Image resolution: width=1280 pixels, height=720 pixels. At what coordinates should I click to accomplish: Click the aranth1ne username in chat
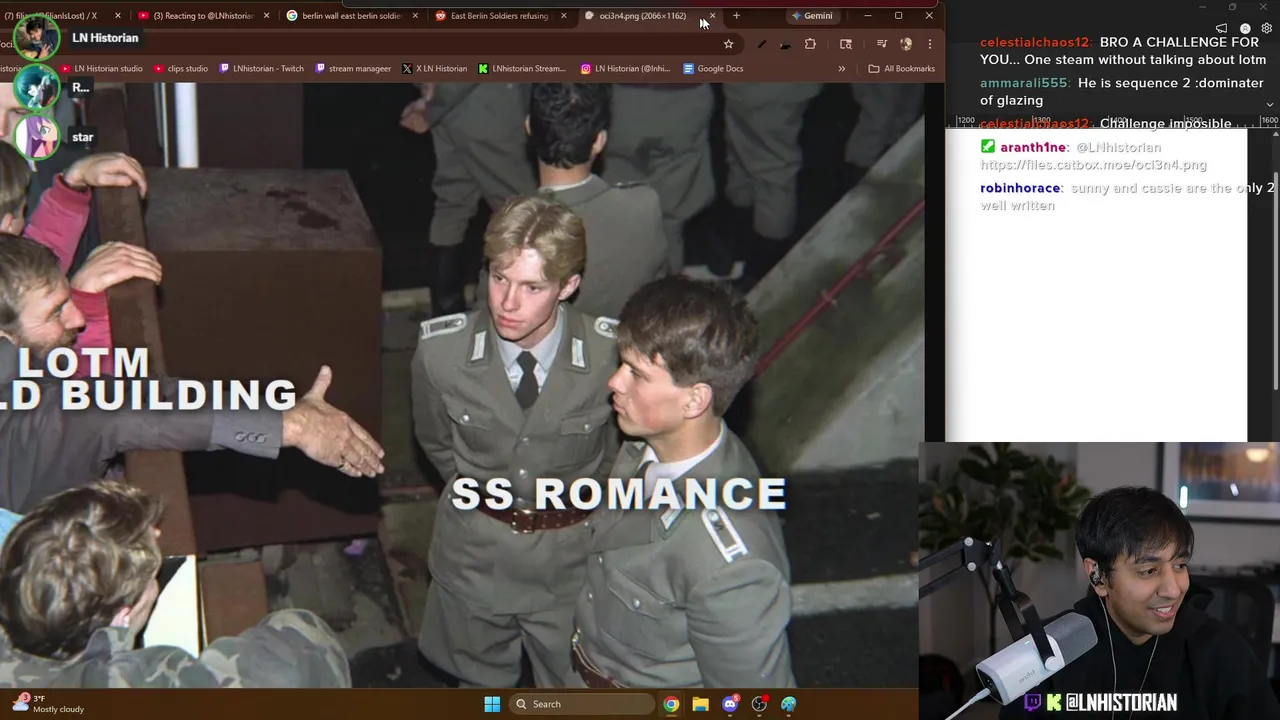1034,147
